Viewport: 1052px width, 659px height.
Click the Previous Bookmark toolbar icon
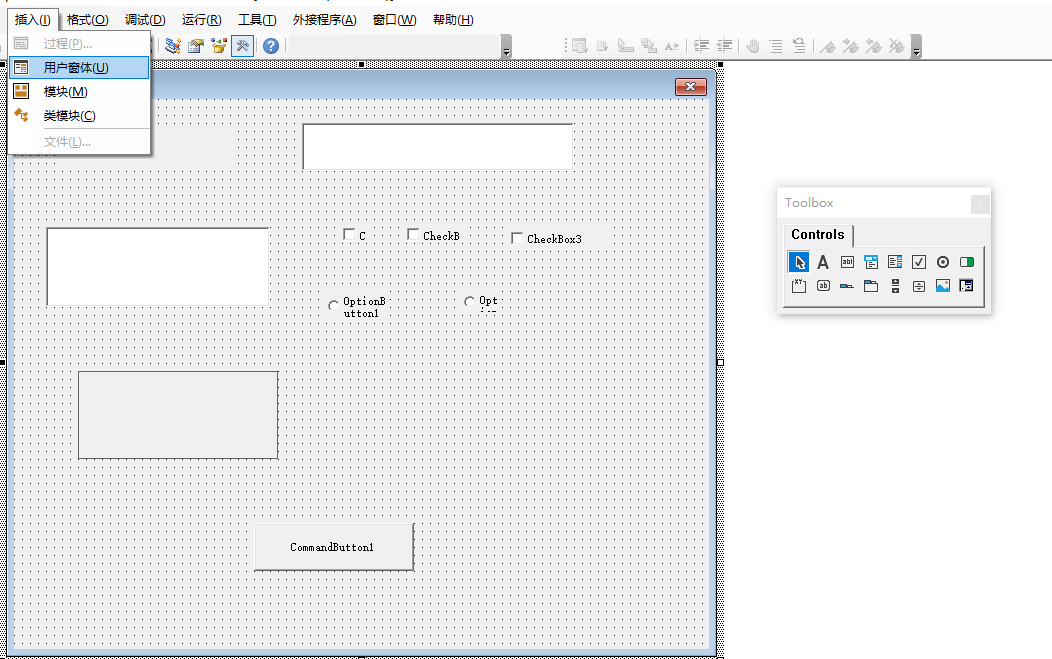(x=874, y=46)
